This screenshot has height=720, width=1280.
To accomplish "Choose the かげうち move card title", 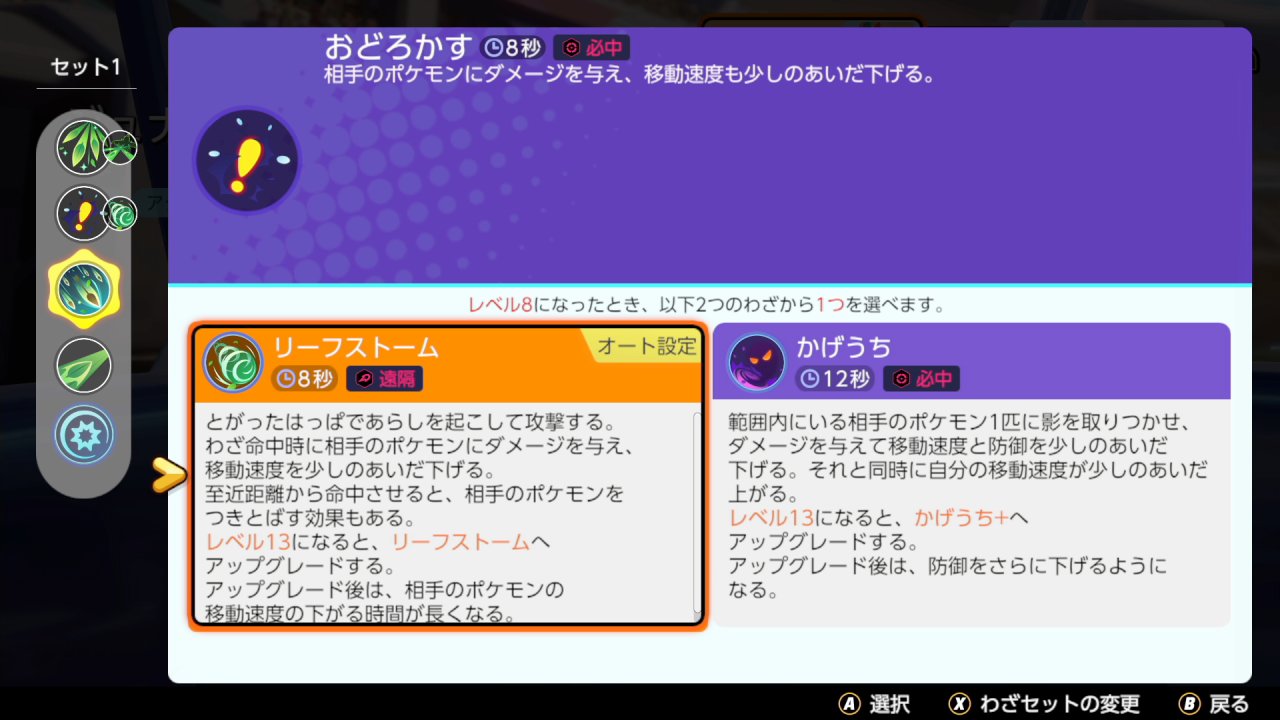I will point(844,347).
